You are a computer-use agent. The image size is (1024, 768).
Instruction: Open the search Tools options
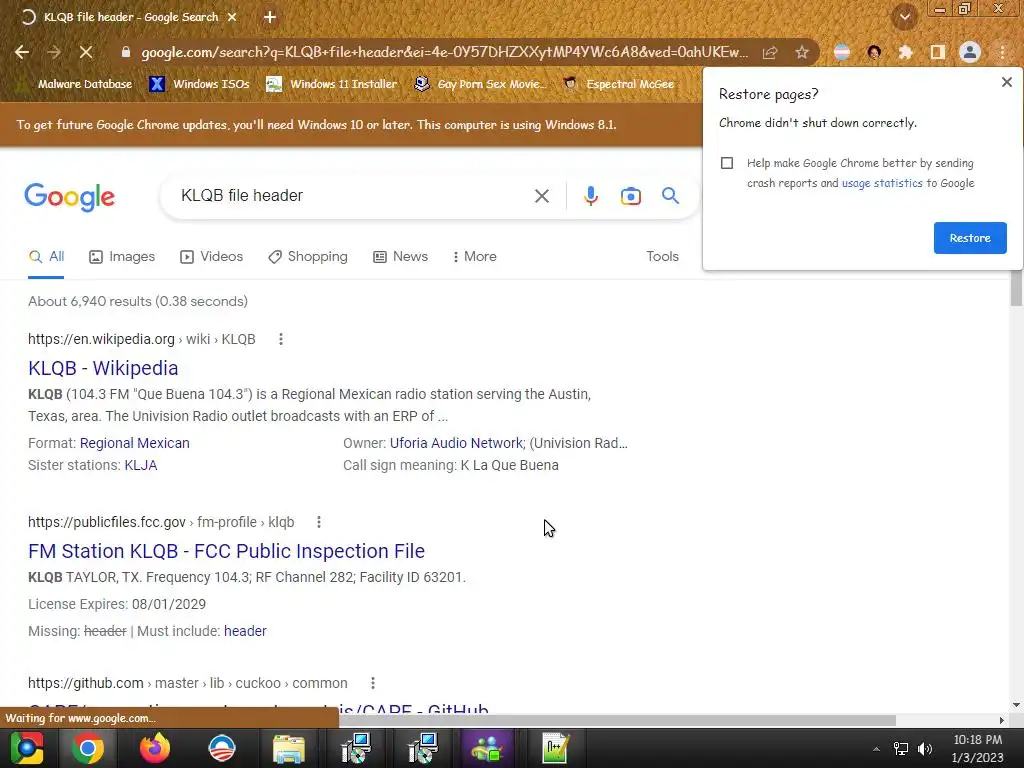pyautogui.click(x=662, y=257)
